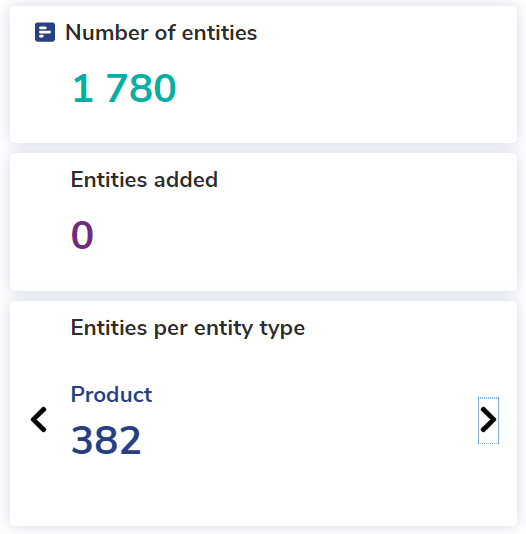This screenshot has height=534, width=526.
Task: Step the entity type carousel backward
Action: point(38,420)
